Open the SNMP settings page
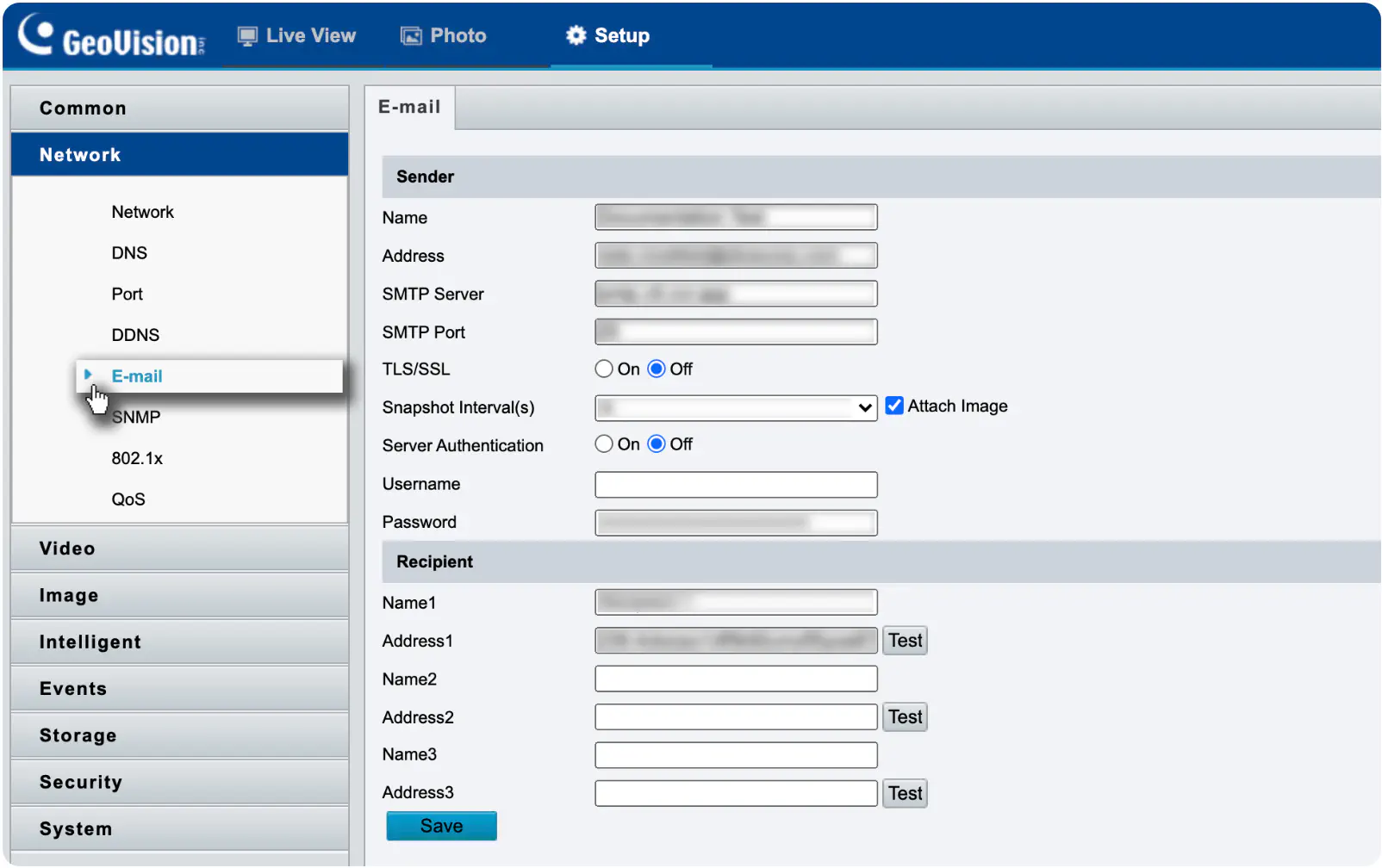 (x=135, y=418)
